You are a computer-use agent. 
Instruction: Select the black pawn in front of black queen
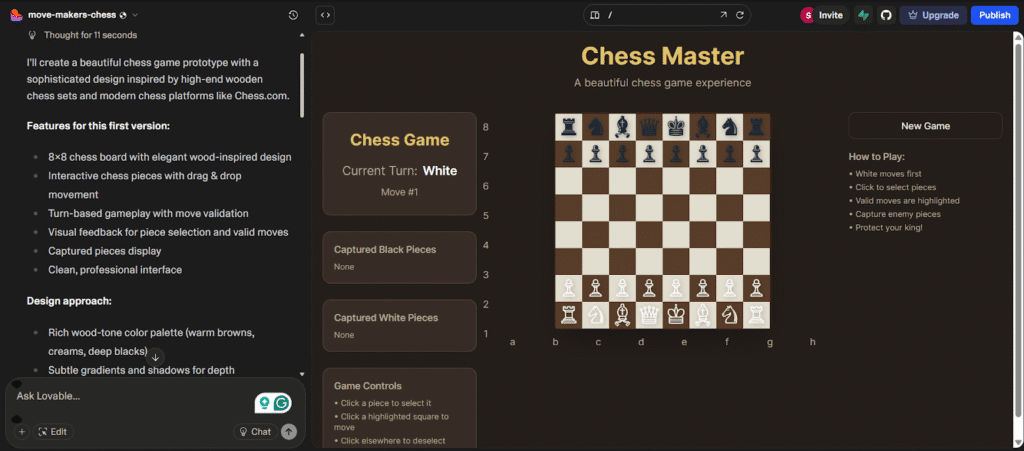(648, 154)
